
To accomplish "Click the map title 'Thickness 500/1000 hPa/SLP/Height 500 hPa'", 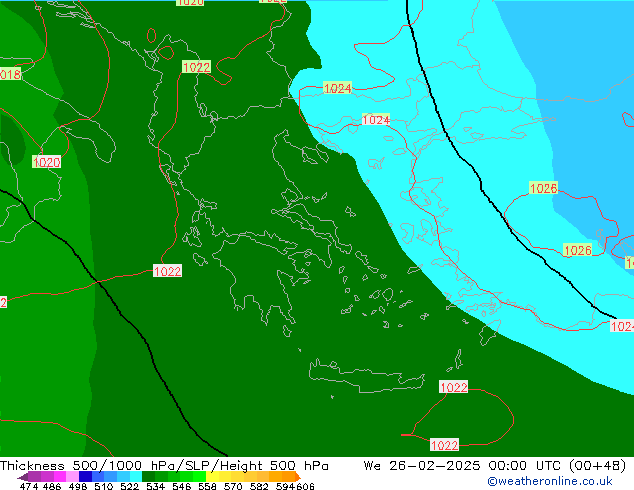I will coord(164,466).
